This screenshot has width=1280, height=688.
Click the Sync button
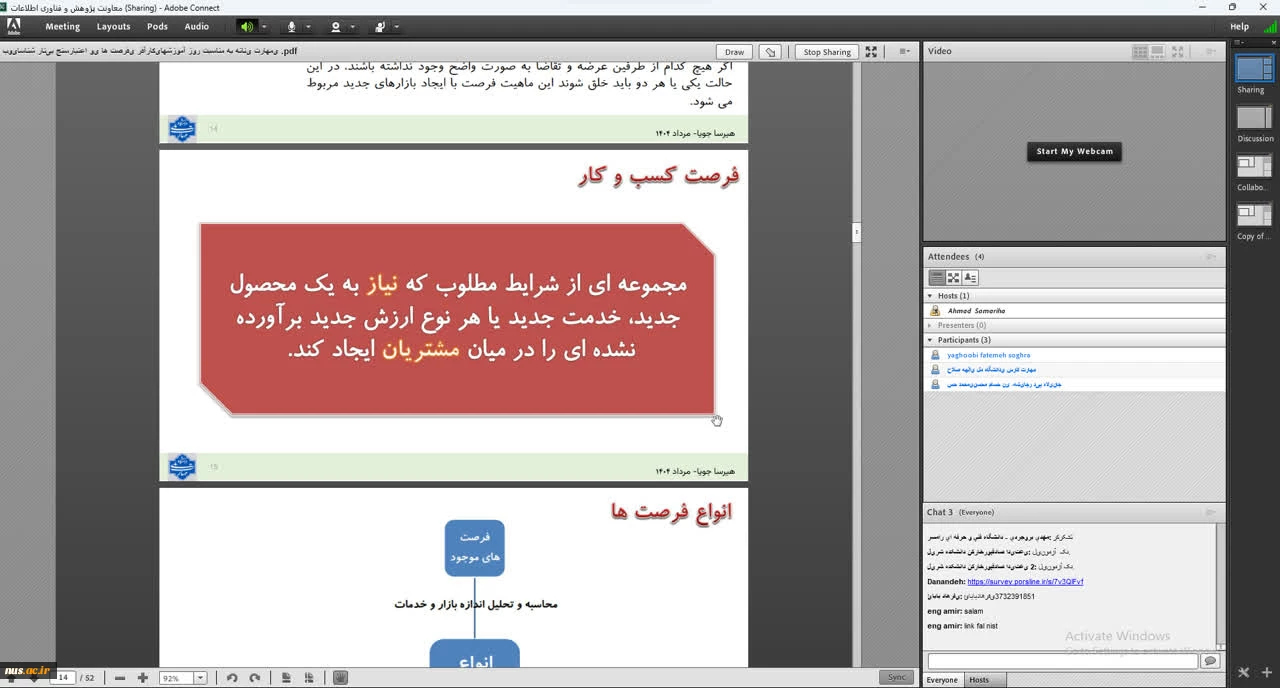pos(897,677)
